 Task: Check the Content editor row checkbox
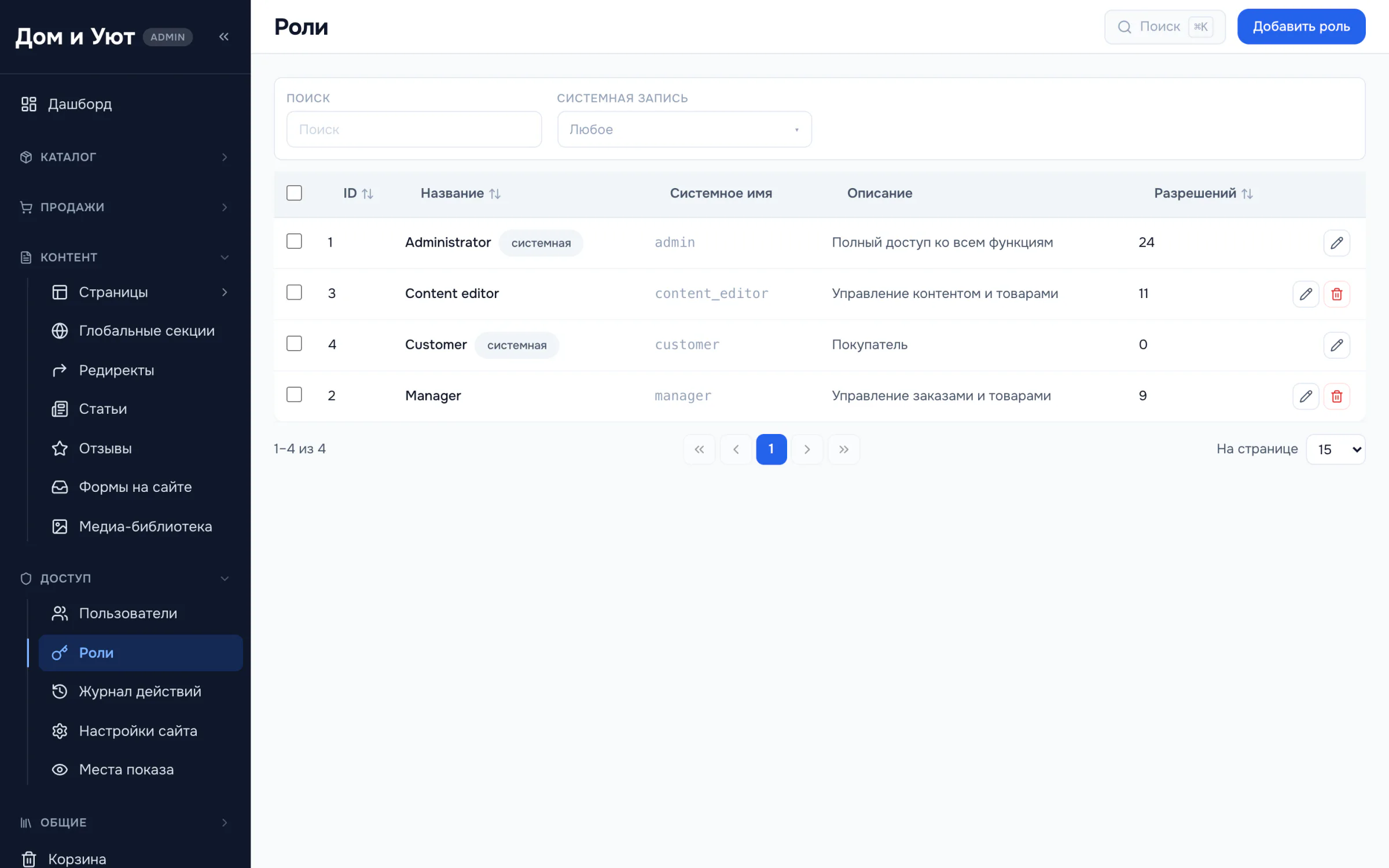point(294,292)
